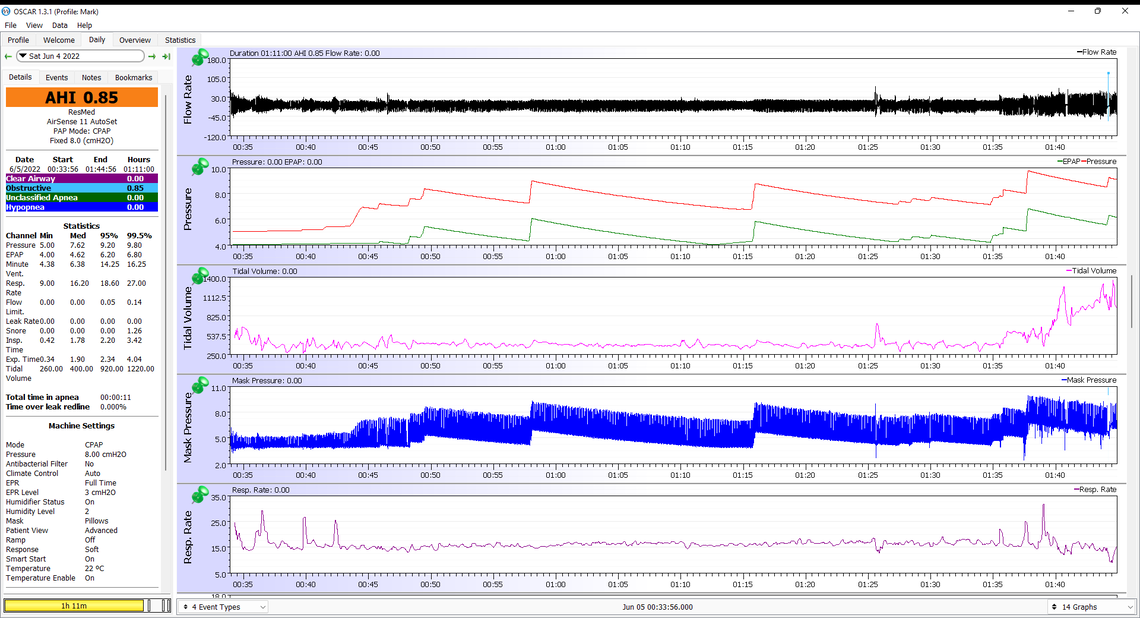Image resolution: width=1140 pixels, height=618 pixels.
Task: Open the Bookmarks sub-tab
Action: pos(134,78)
